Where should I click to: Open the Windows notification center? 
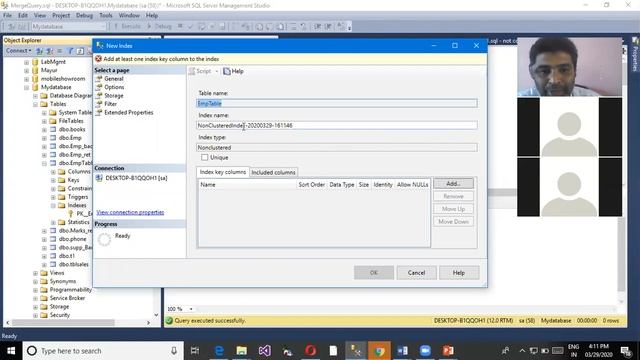626,351
